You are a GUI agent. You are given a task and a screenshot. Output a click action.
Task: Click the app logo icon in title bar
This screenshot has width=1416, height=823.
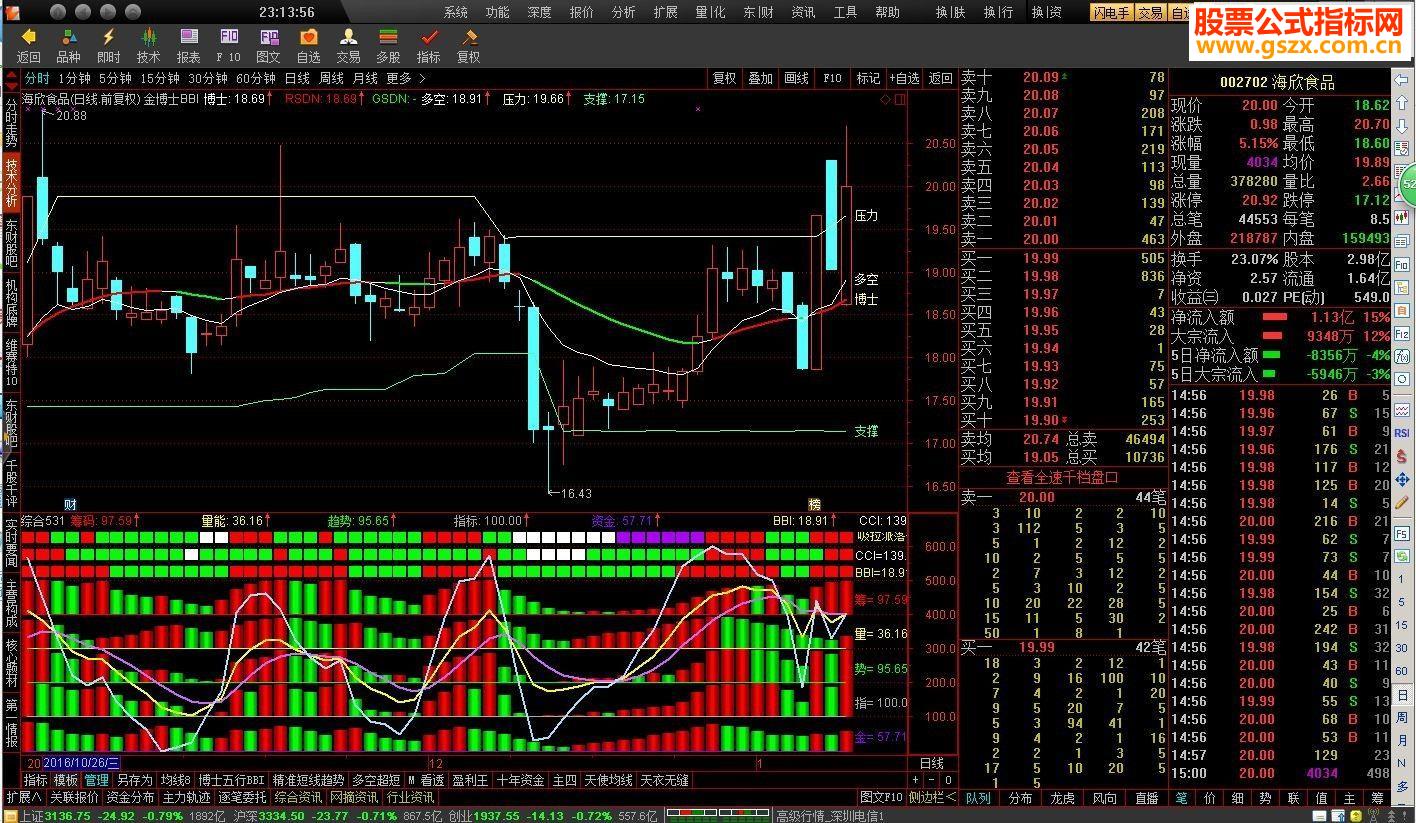click(14, 12)
